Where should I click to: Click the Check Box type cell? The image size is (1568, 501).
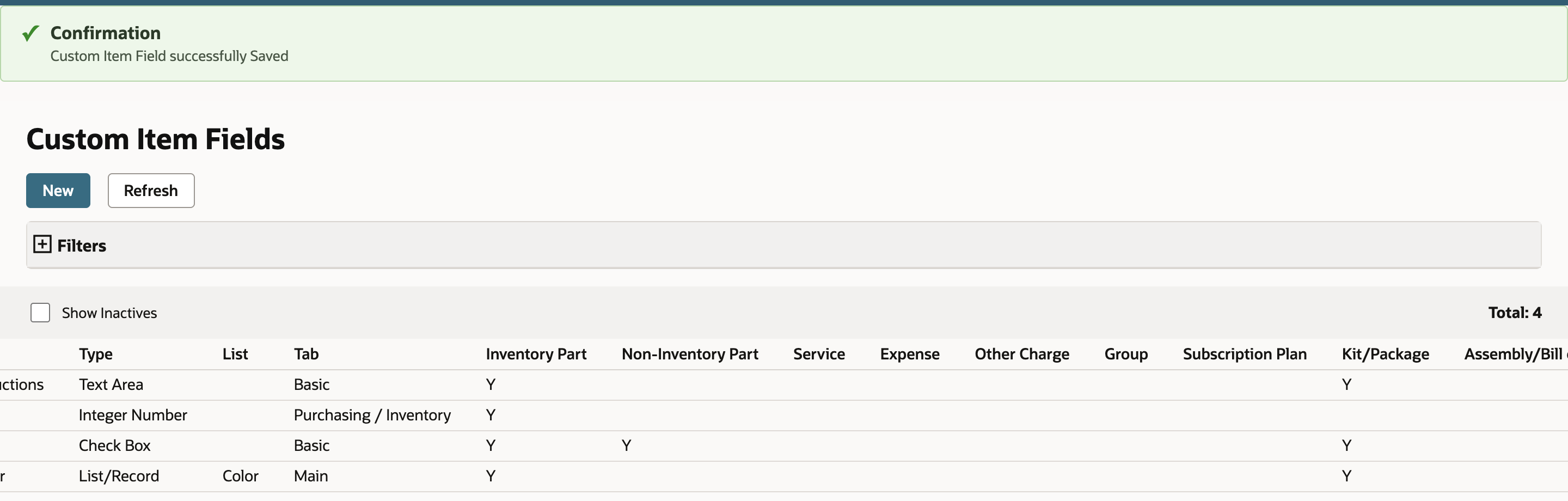[x=114, y=445]
